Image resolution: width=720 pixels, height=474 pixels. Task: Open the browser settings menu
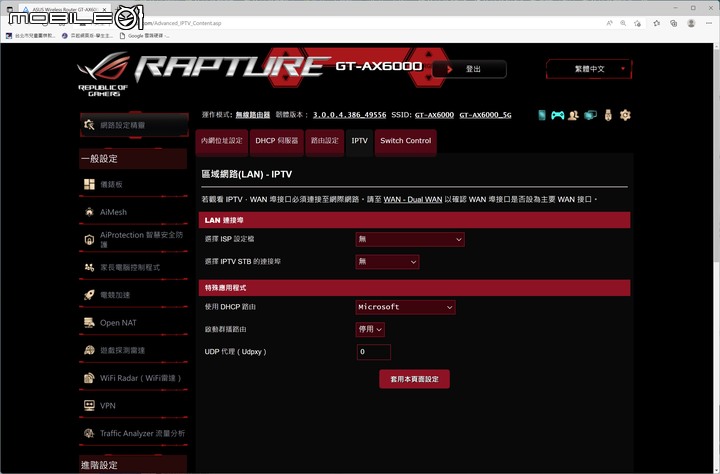(x=709, y=23)
